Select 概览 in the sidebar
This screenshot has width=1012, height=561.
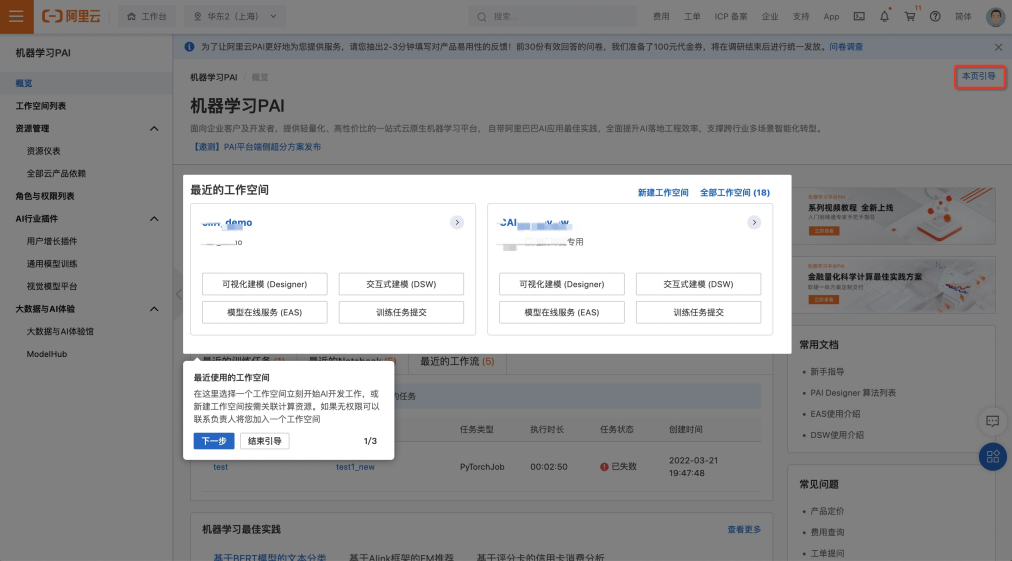(x=86, y=83)
